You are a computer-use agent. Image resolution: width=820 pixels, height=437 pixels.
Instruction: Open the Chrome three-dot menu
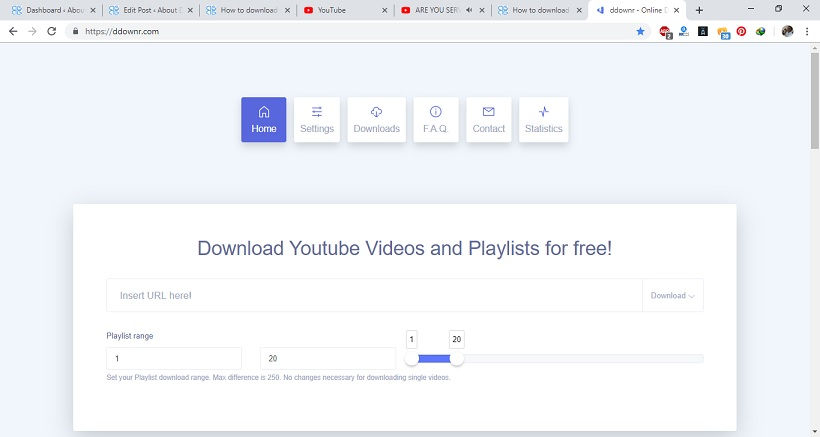(x=807, y=31)
